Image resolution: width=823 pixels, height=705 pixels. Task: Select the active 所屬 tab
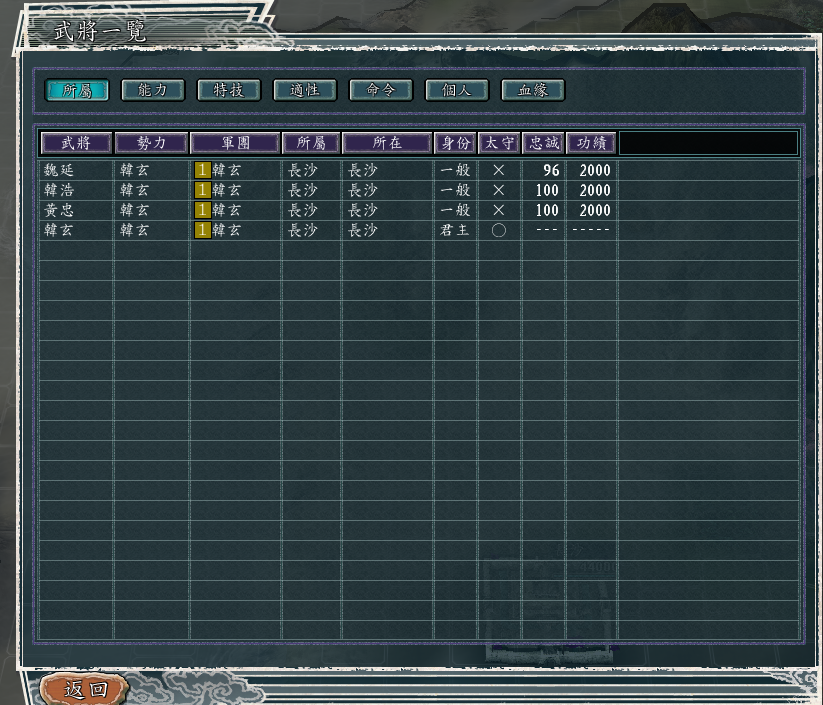pyautogui.click(x=77, y=90)
